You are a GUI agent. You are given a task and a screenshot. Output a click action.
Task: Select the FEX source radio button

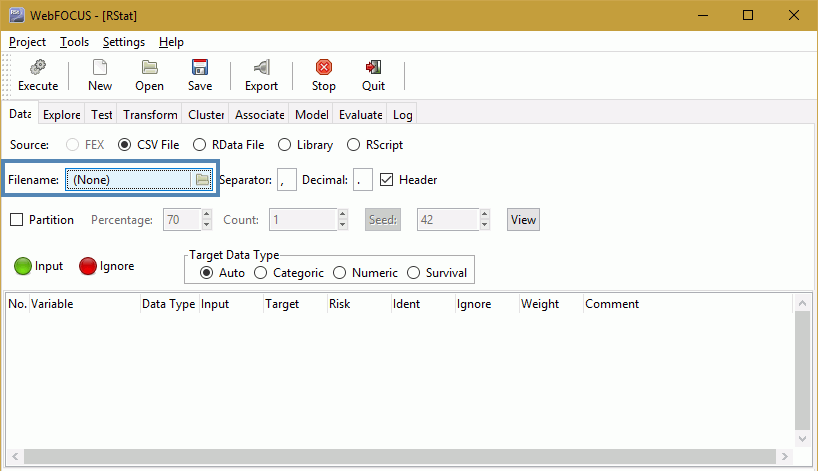tap(72, 144)
